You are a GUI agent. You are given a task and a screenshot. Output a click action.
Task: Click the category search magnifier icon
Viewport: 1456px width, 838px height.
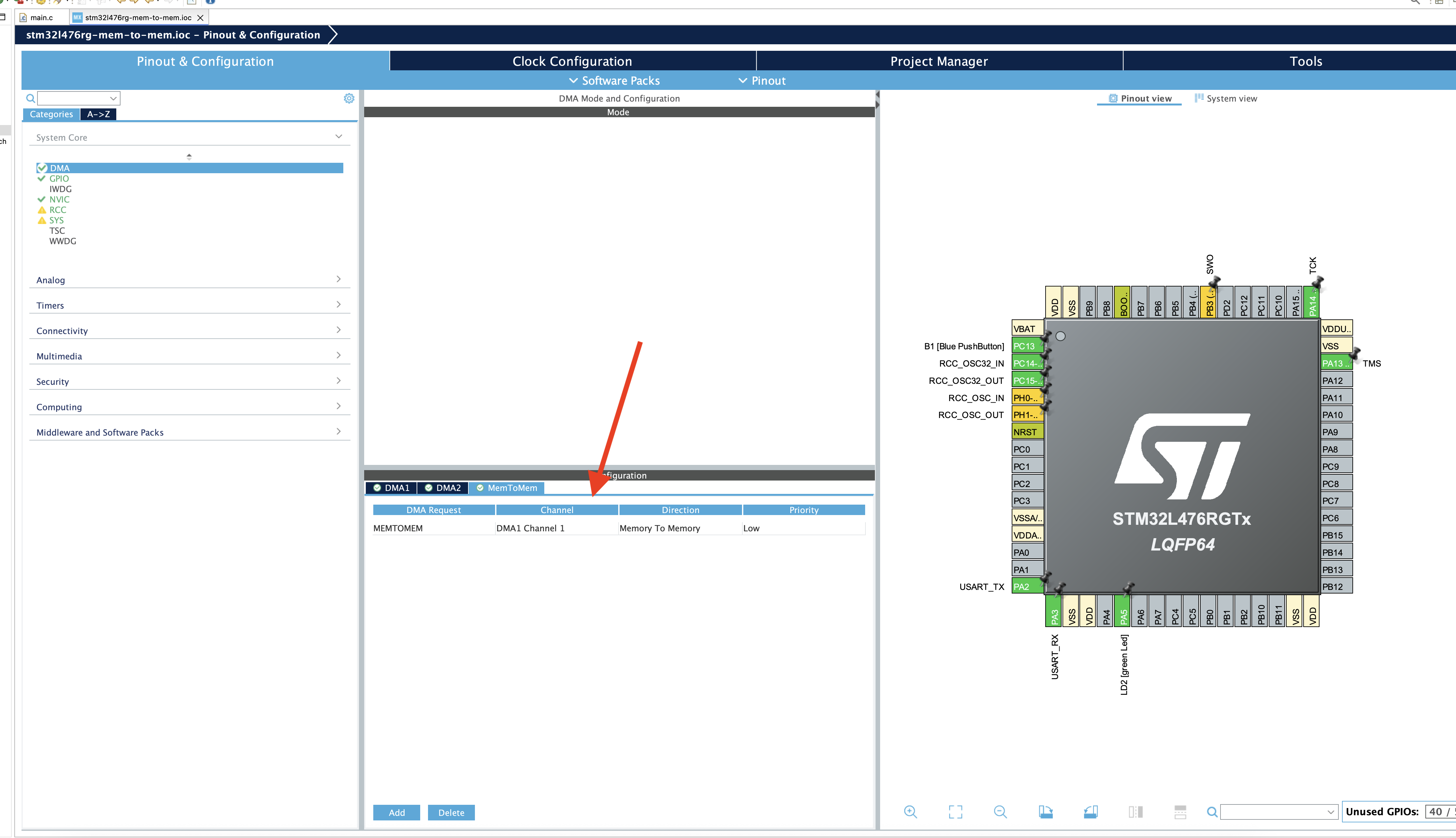[x=31, y=98]
